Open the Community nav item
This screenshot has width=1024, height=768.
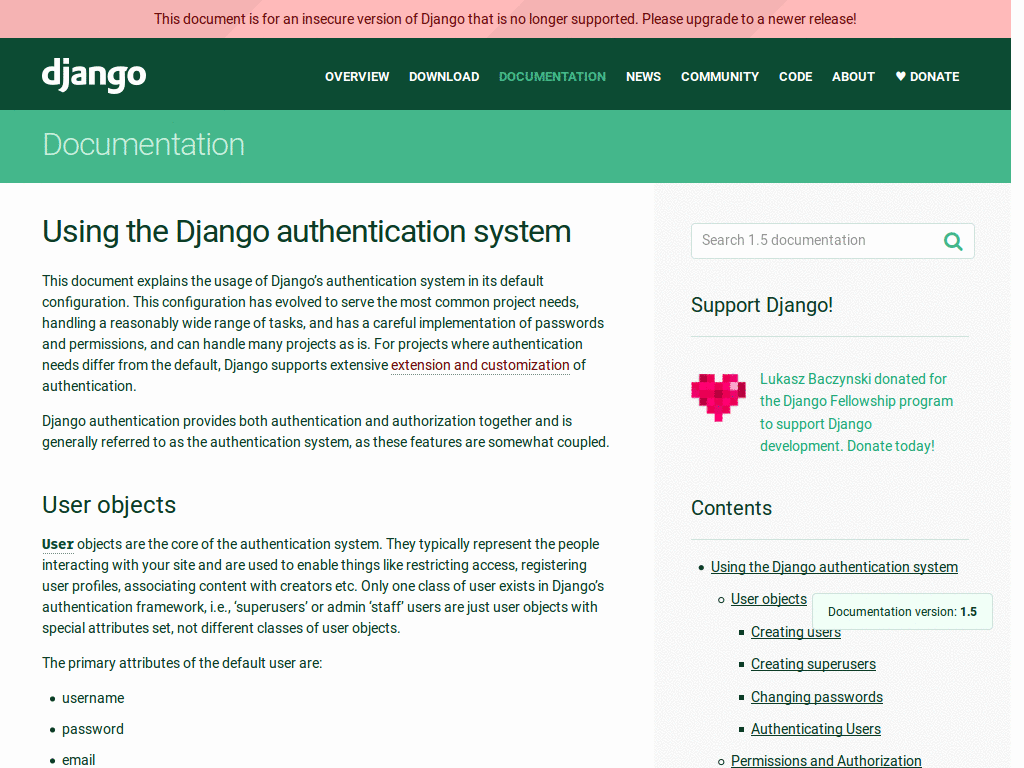tap(720, 76)
